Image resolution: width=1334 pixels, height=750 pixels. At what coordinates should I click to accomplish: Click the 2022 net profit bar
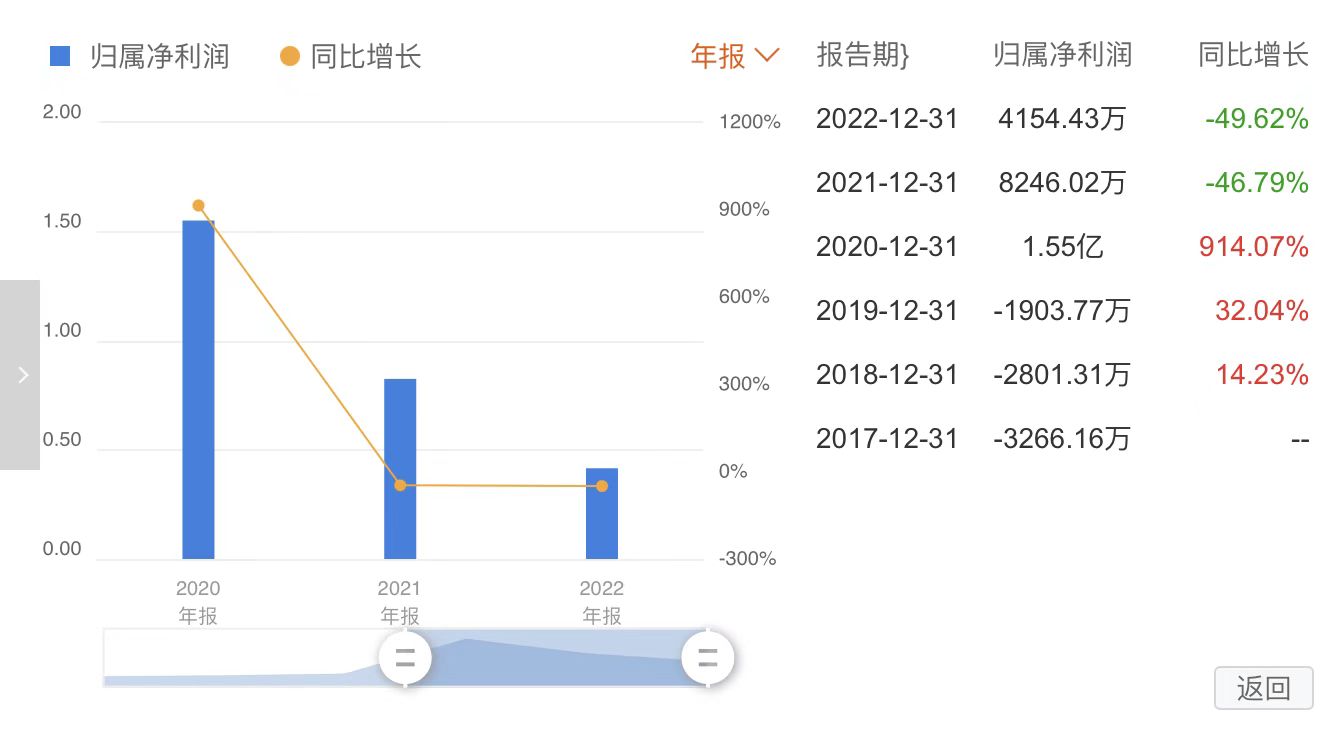pos(602,513)
